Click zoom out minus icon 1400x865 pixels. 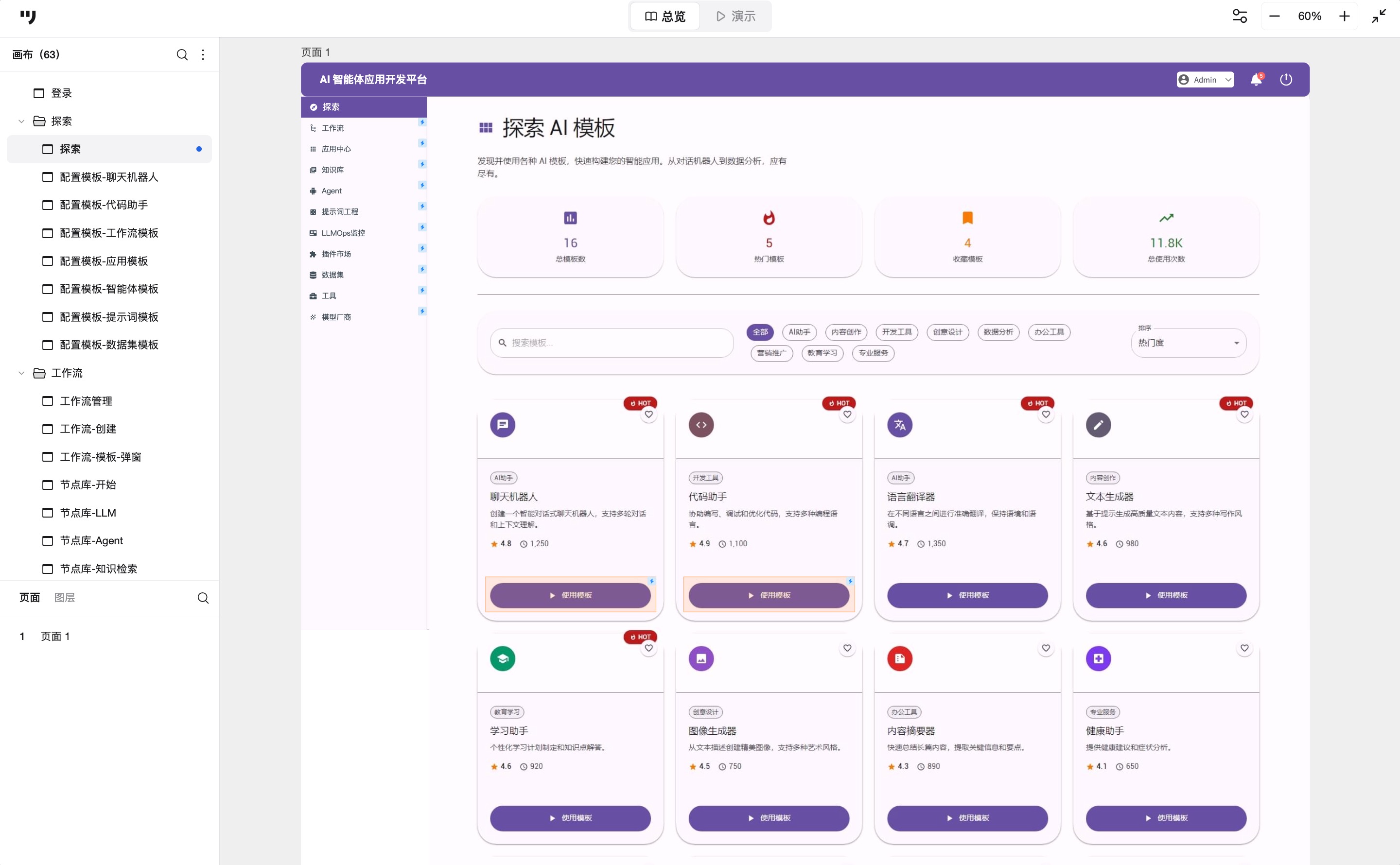(x=1274, y=16)
